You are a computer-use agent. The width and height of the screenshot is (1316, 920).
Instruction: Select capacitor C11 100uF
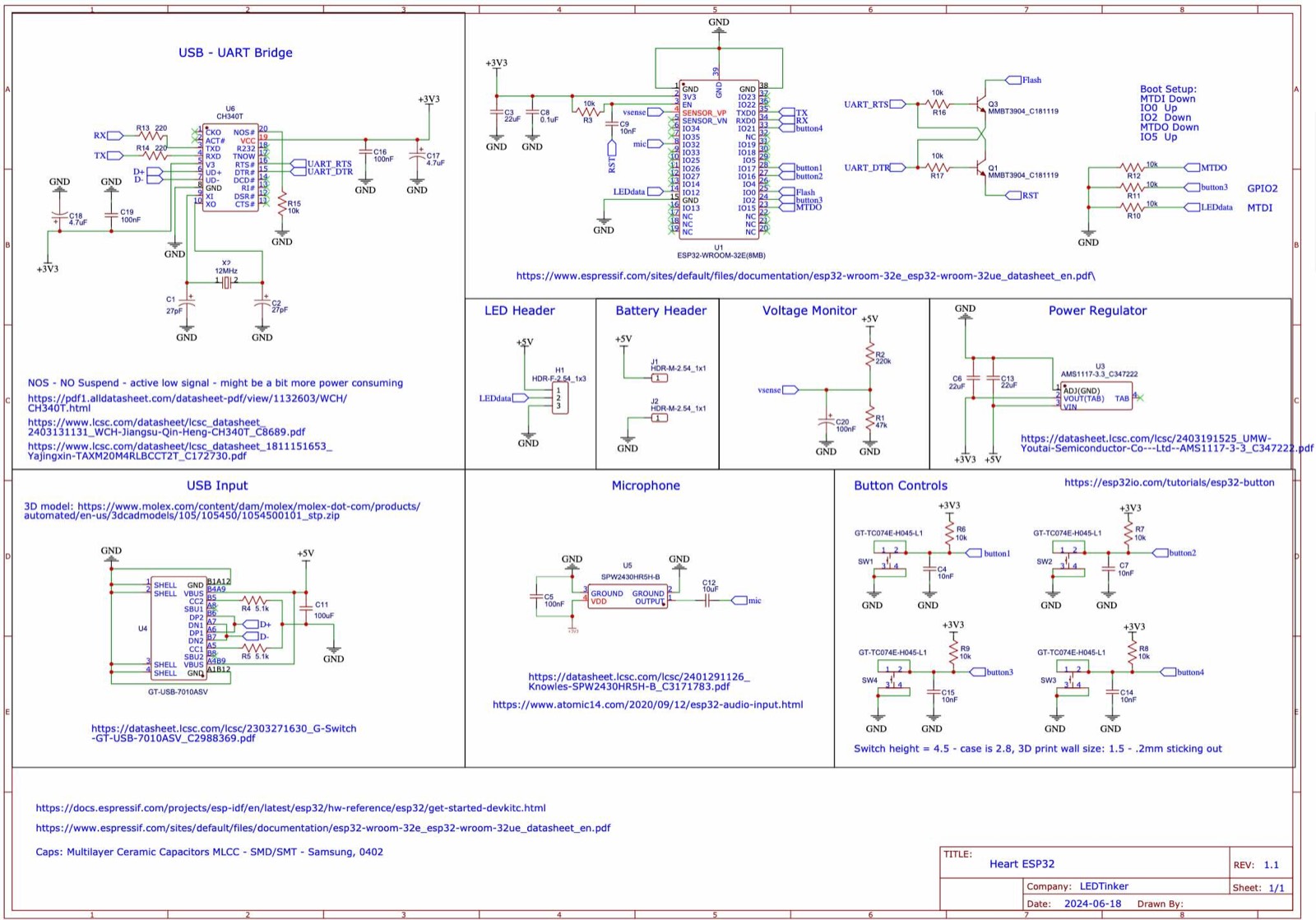point(306,609)
